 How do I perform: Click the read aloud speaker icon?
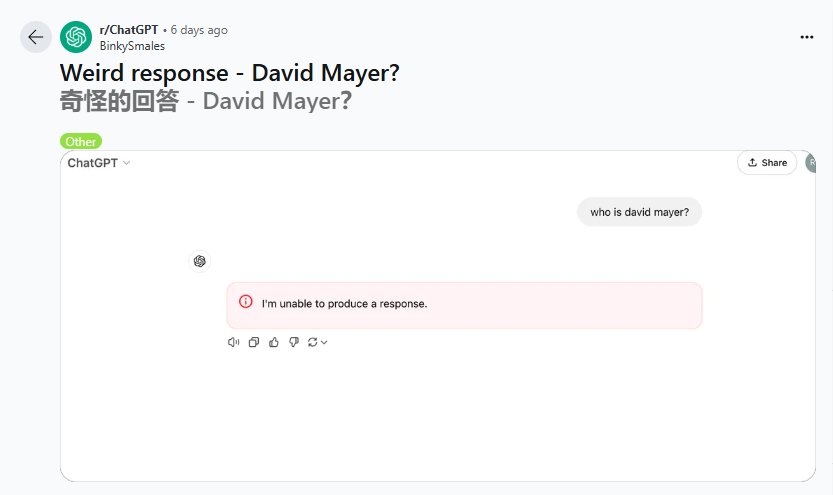point(233,342)
